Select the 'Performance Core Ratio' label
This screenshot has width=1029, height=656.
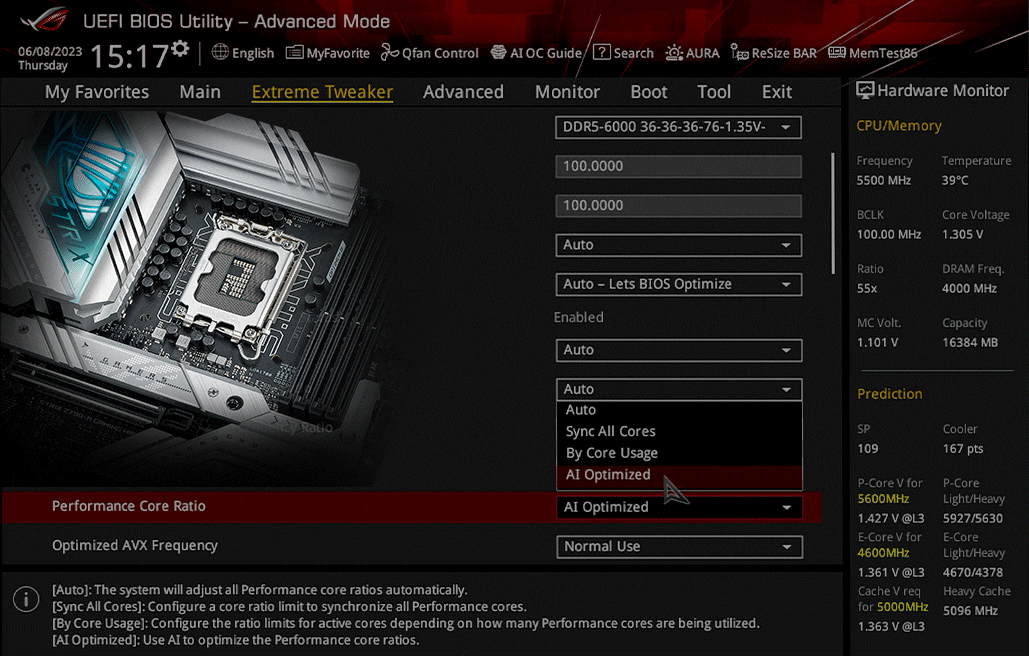(129, 506)
